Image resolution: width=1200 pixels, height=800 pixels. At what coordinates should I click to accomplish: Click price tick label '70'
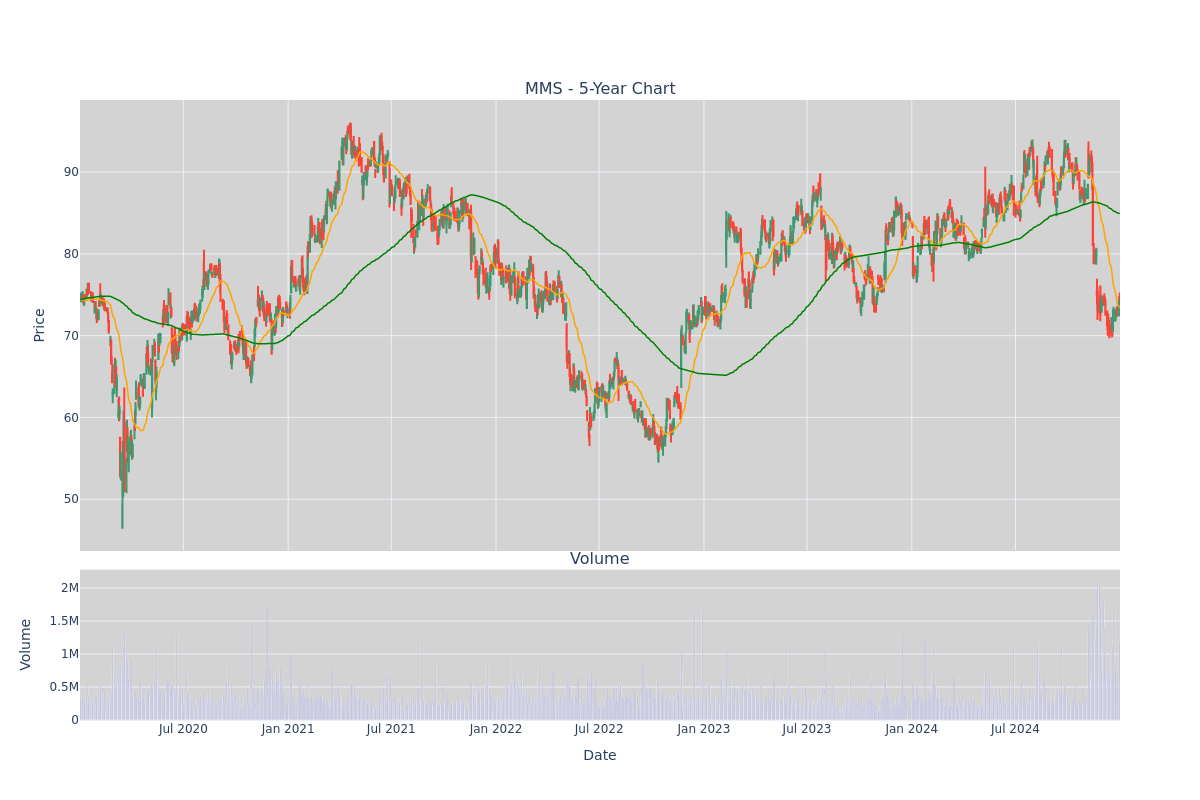[71, 336]
